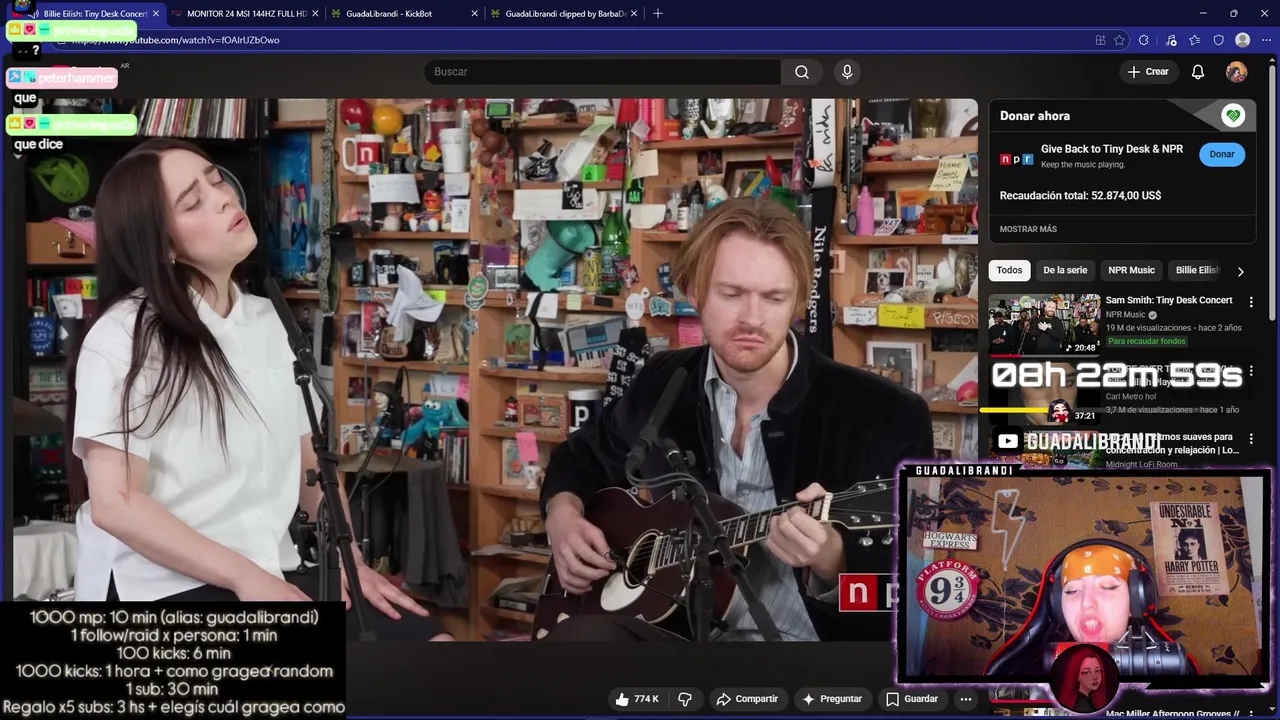Open the browser shield icon

coord(1218,40)
